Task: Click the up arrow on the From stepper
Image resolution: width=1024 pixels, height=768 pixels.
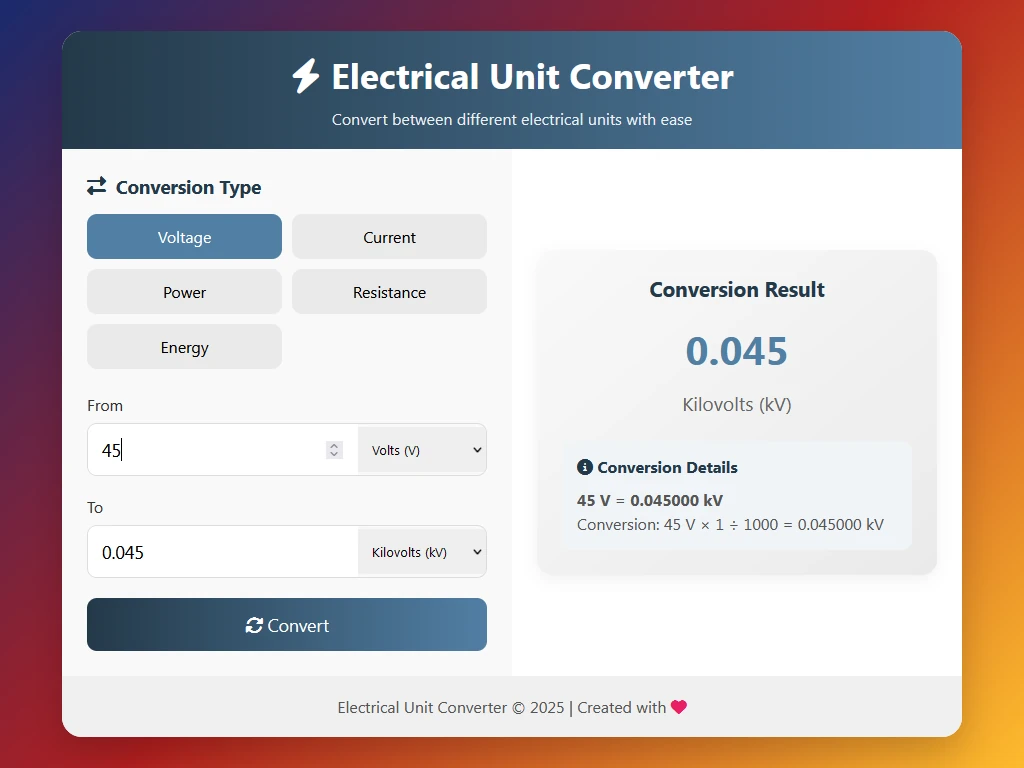Action: pyautogui.click(x=333, y=445)
